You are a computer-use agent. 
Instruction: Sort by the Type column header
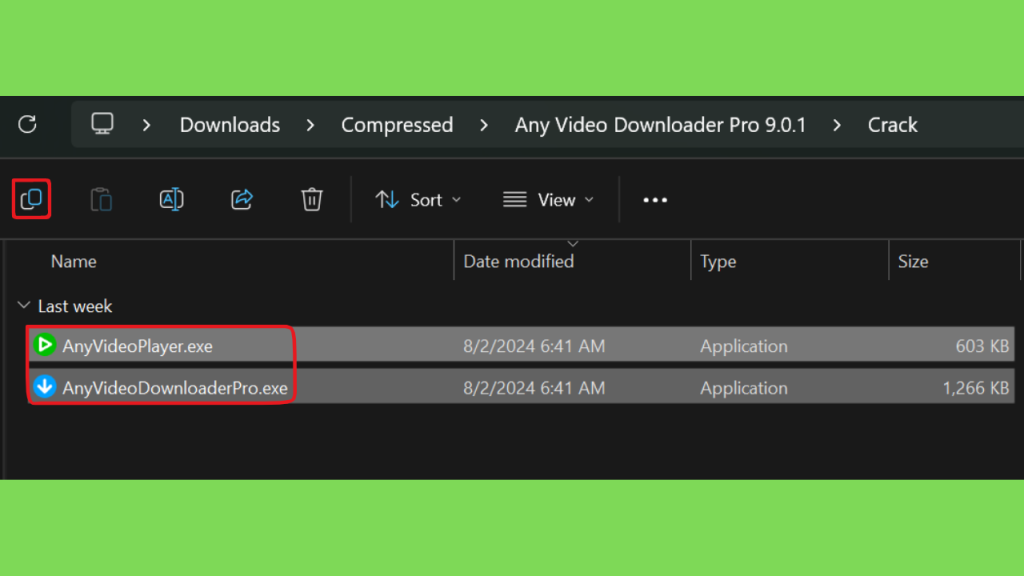pos(718,262)
